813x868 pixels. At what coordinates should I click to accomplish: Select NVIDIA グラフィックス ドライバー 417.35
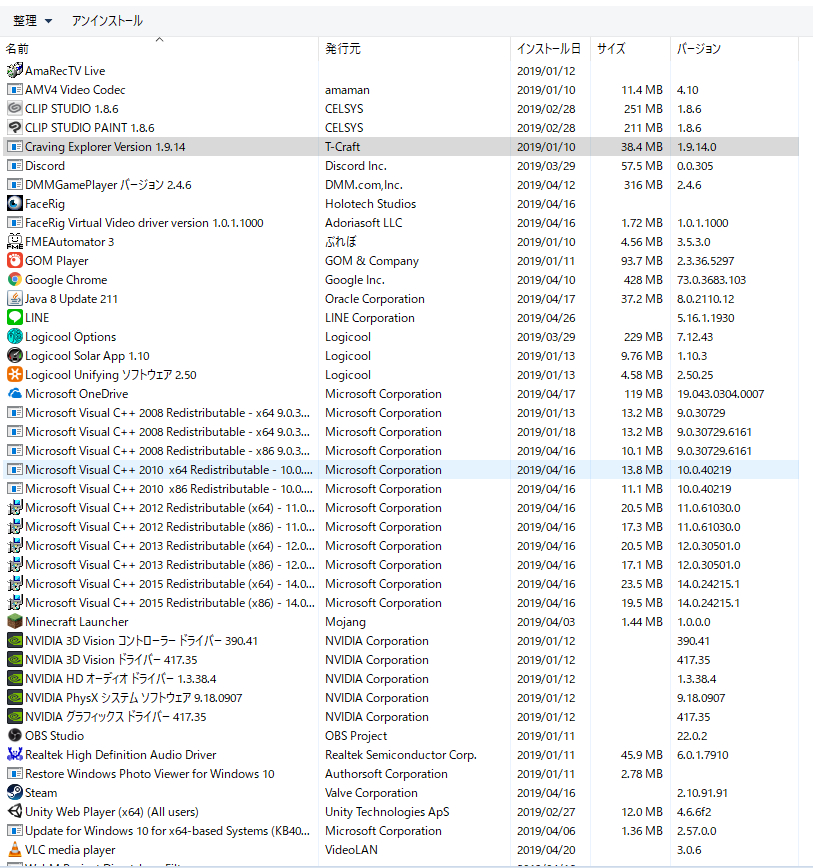click(401, 717)
